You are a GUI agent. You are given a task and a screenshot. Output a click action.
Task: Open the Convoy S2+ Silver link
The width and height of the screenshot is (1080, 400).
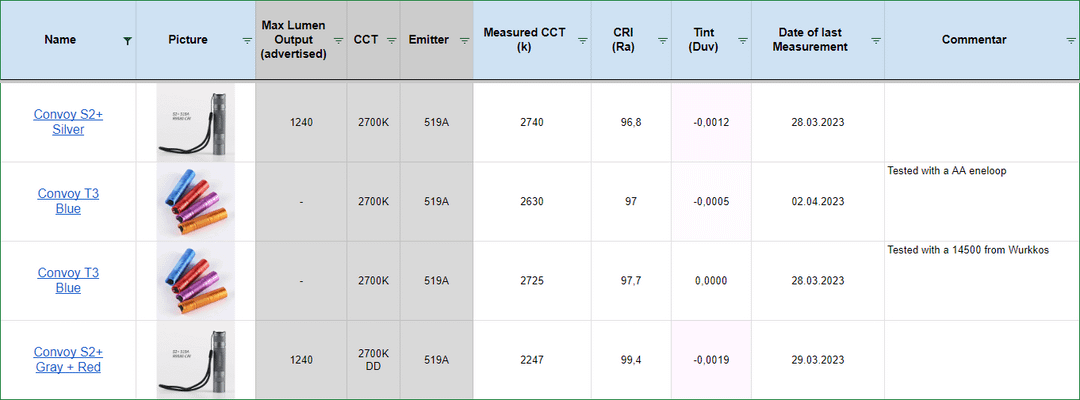point(68,122)
